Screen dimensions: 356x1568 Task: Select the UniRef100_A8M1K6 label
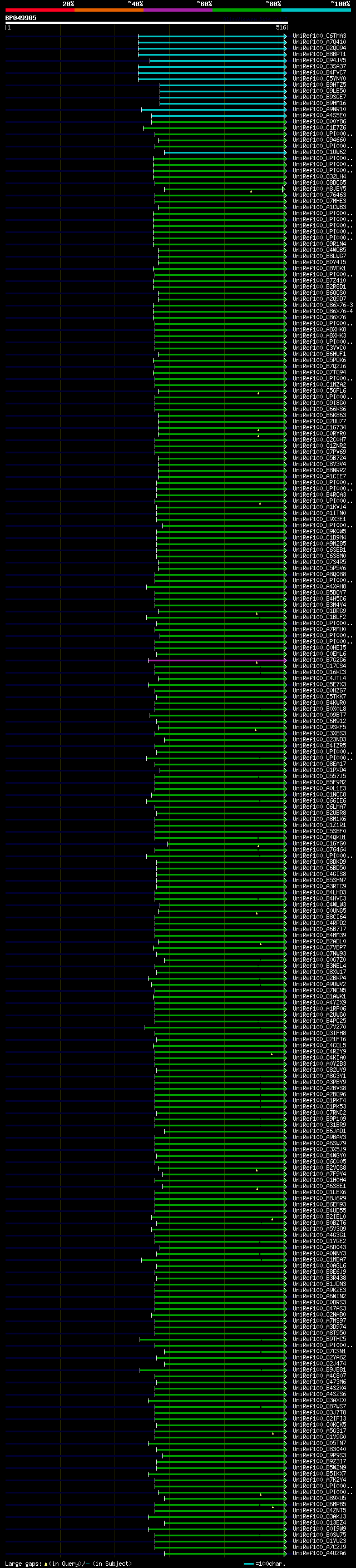pyautogui.click(x=319, y=819)
